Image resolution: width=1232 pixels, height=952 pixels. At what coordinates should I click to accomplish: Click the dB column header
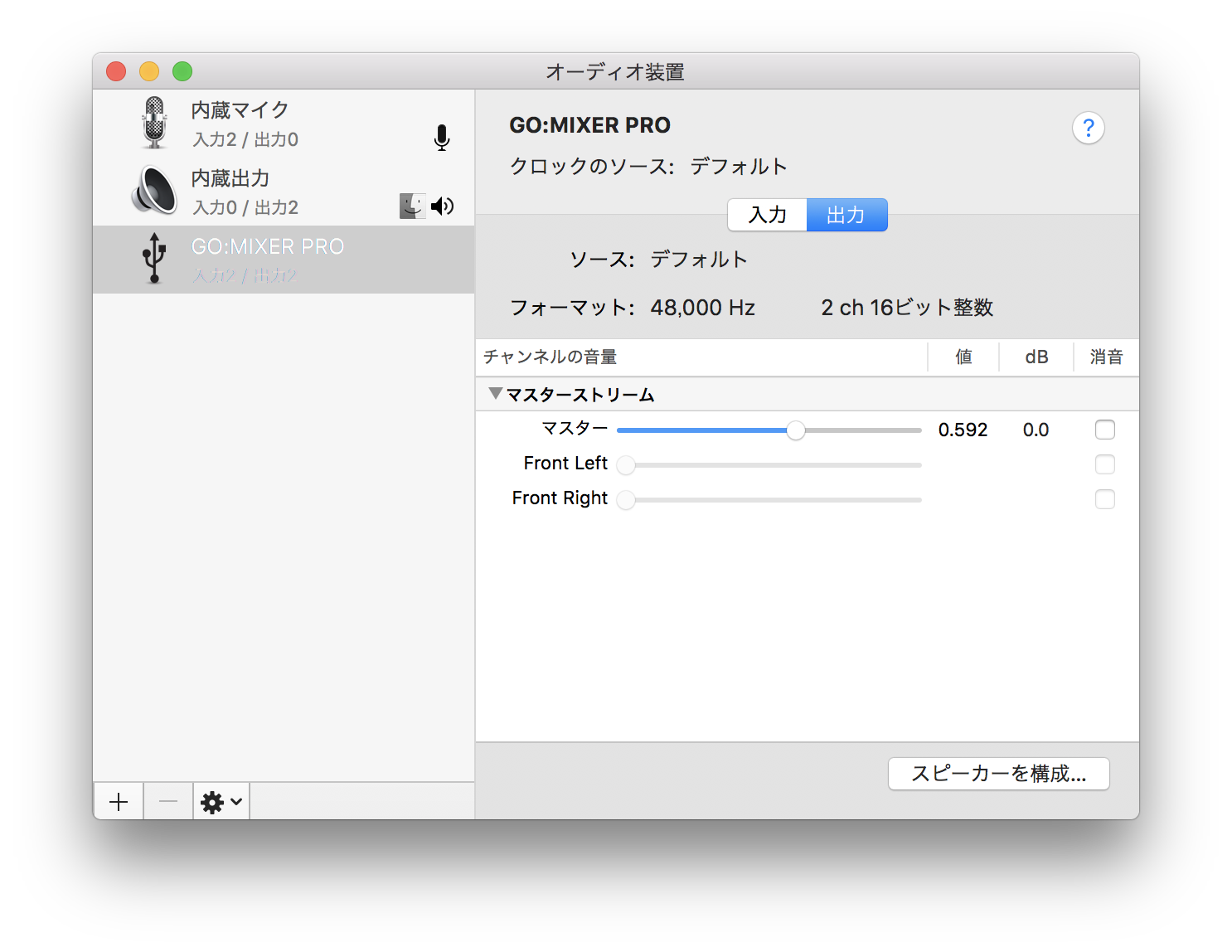tap(1036, 357)
